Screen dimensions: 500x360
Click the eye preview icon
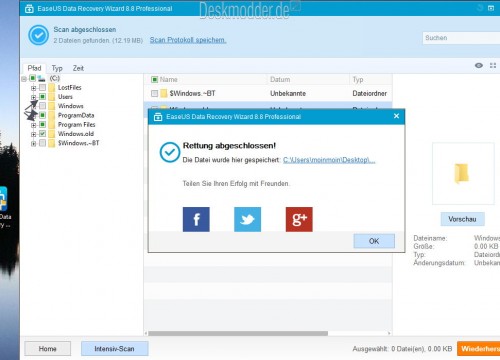479,65
